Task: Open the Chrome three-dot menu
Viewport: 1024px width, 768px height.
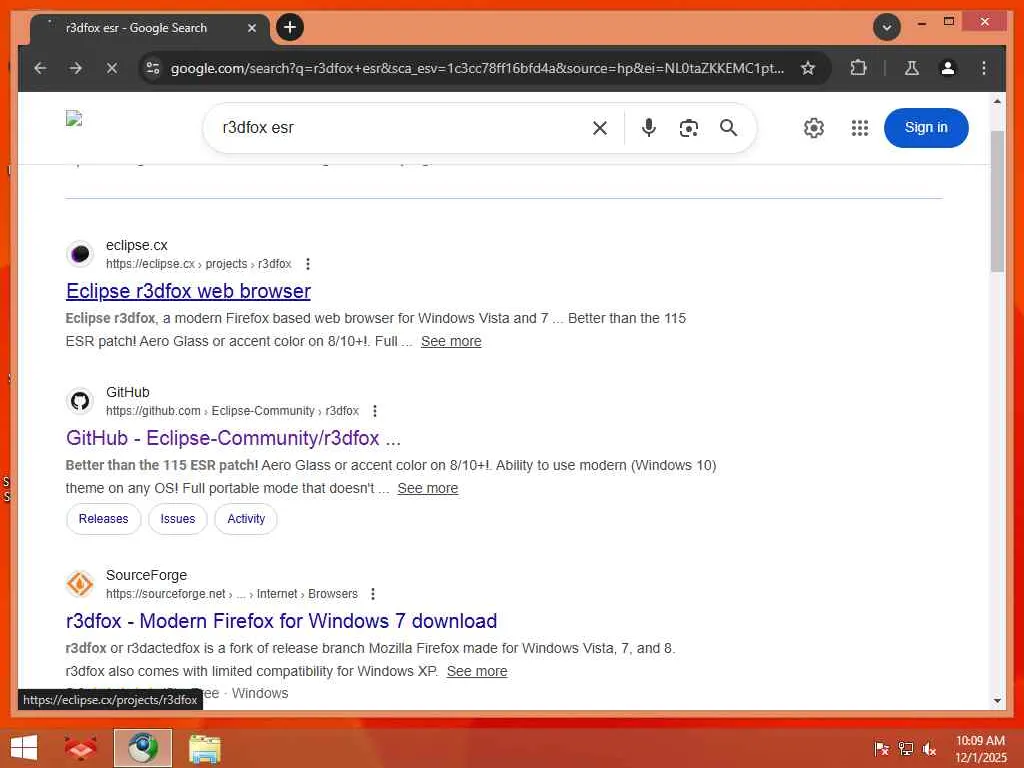Action: (984, 68)
